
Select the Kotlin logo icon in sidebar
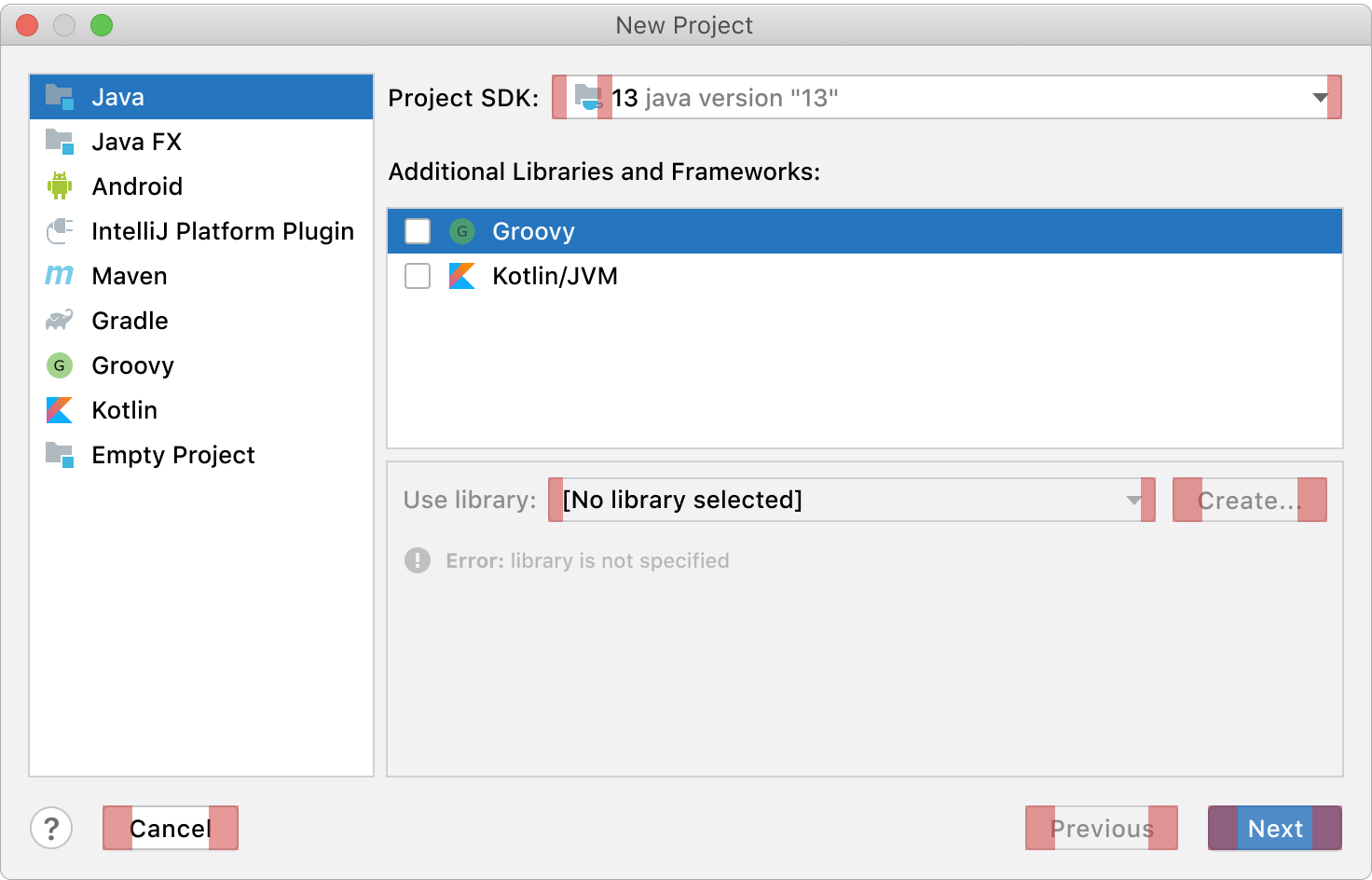pos(60,410)
